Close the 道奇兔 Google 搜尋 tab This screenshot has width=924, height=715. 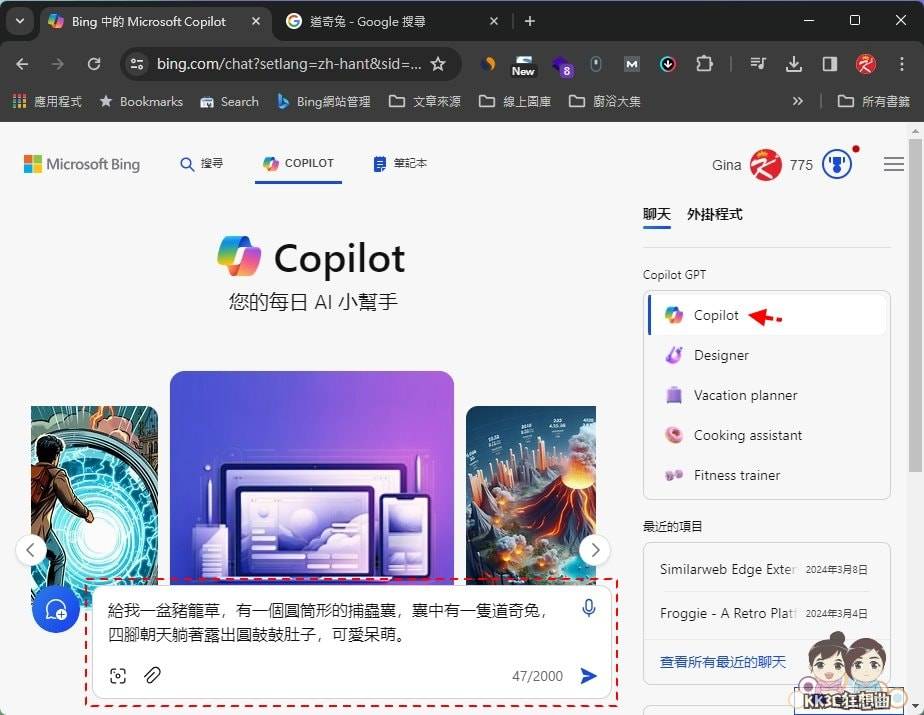coord(494,21)
